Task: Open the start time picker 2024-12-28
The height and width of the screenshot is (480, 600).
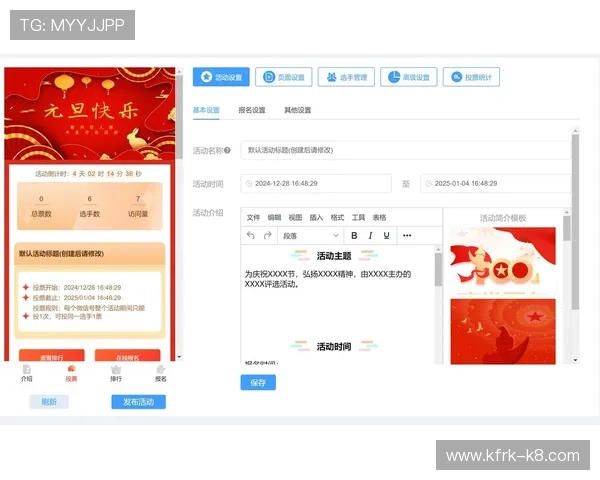Action: [x=316, y=183]
